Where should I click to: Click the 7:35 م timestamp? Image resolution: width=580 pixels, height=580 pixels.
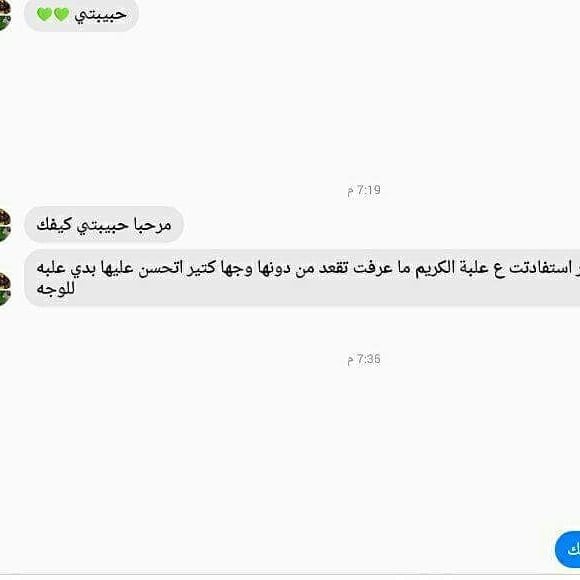click(364, 359)
